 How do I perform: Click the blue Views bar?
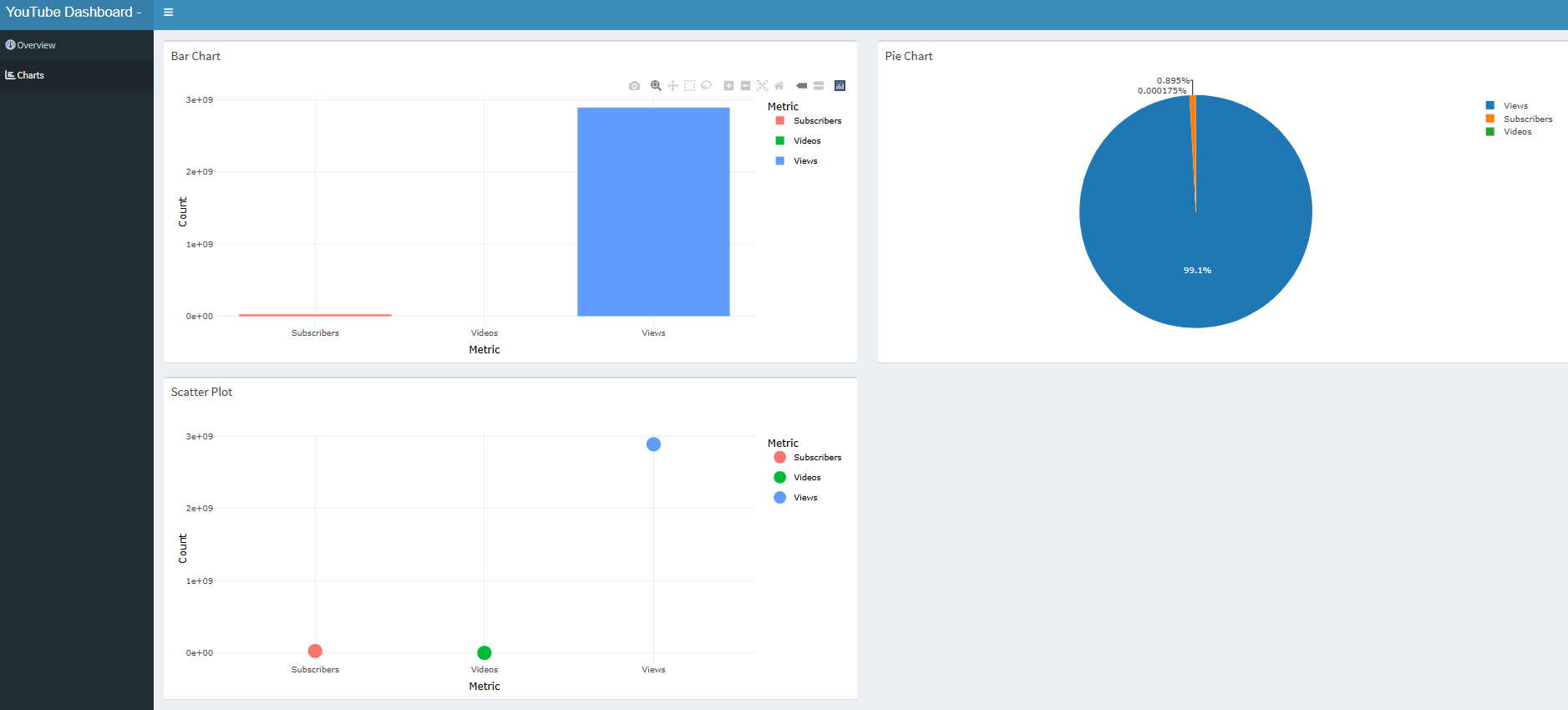click(x=653, y=211)
